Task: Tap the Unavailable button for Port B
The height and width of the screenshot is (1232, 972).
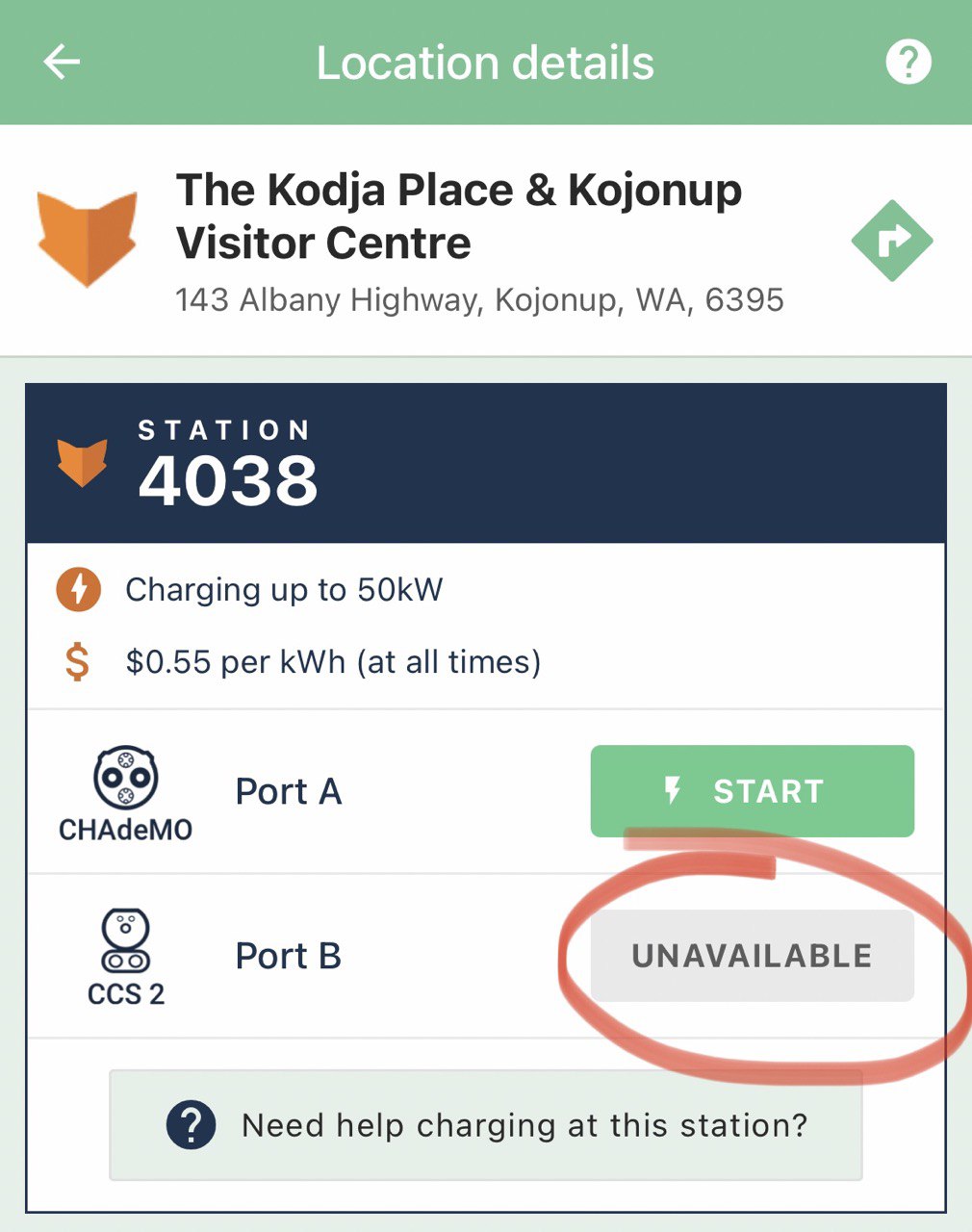Action: [x=753, y=956]
